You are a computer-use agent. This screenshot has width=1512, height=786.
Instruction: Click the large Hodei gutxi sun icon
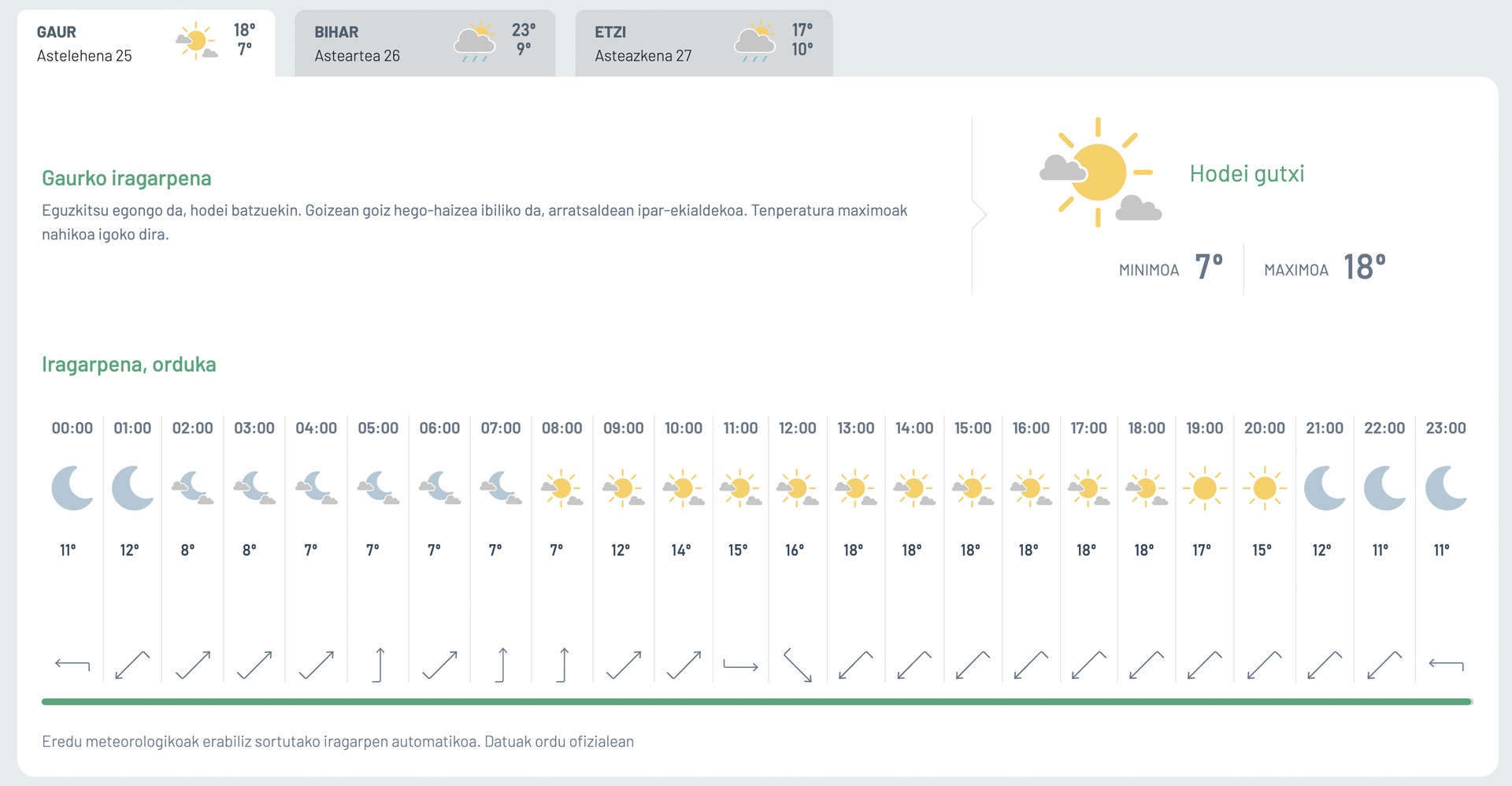[1100, 172]
